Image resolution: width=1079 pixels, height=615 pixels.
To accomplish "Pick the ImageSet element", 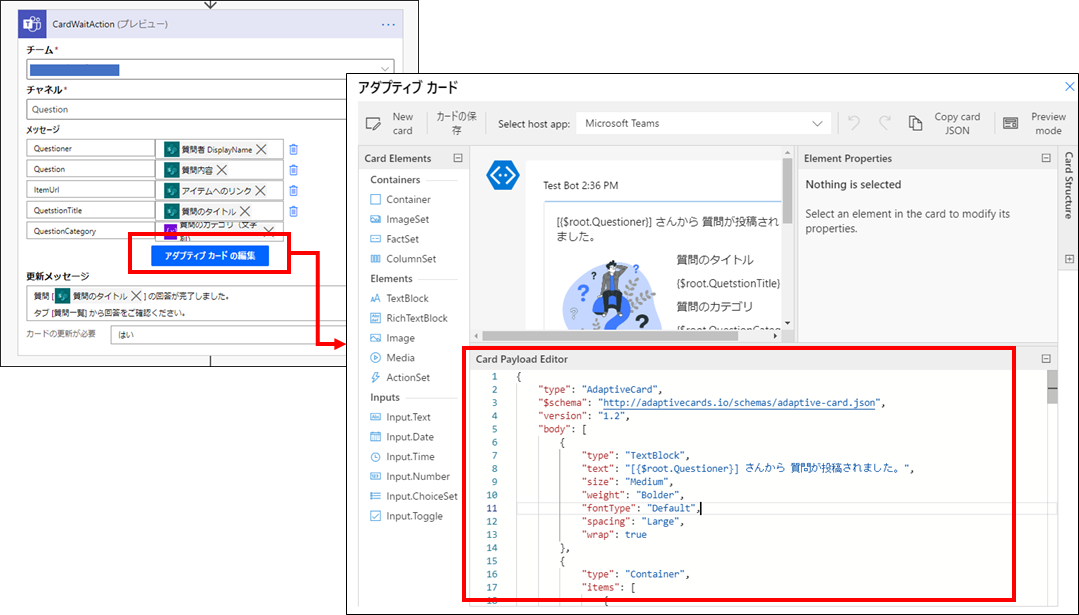I will [400, 219].
